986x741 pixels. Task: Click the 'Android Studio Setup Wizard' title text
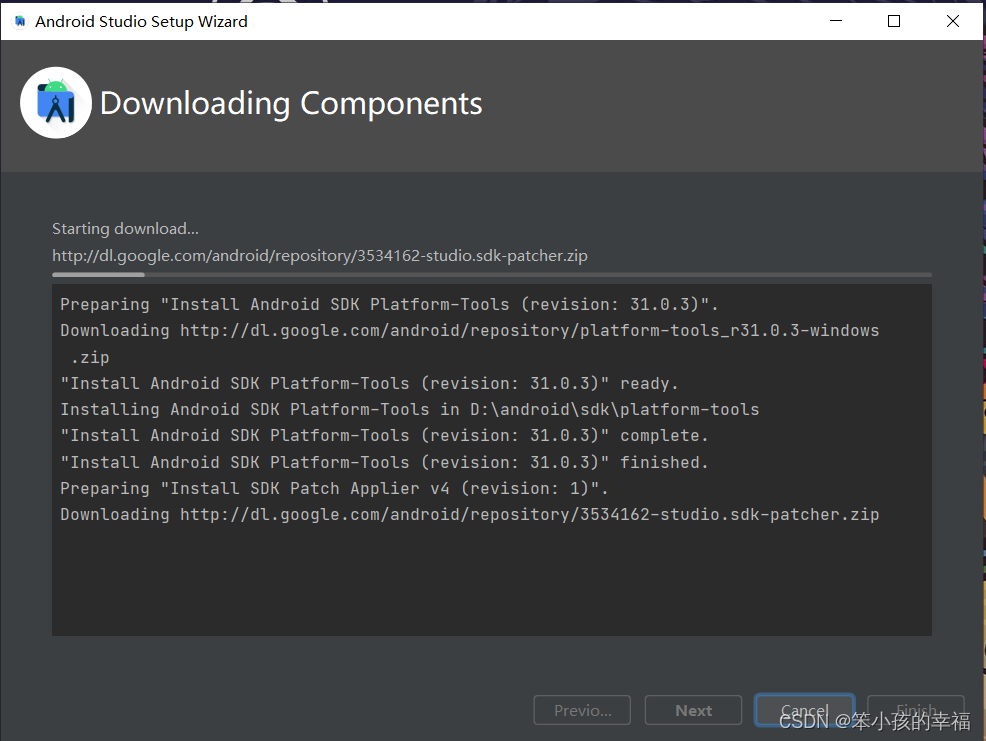click(x=140, y=21)
